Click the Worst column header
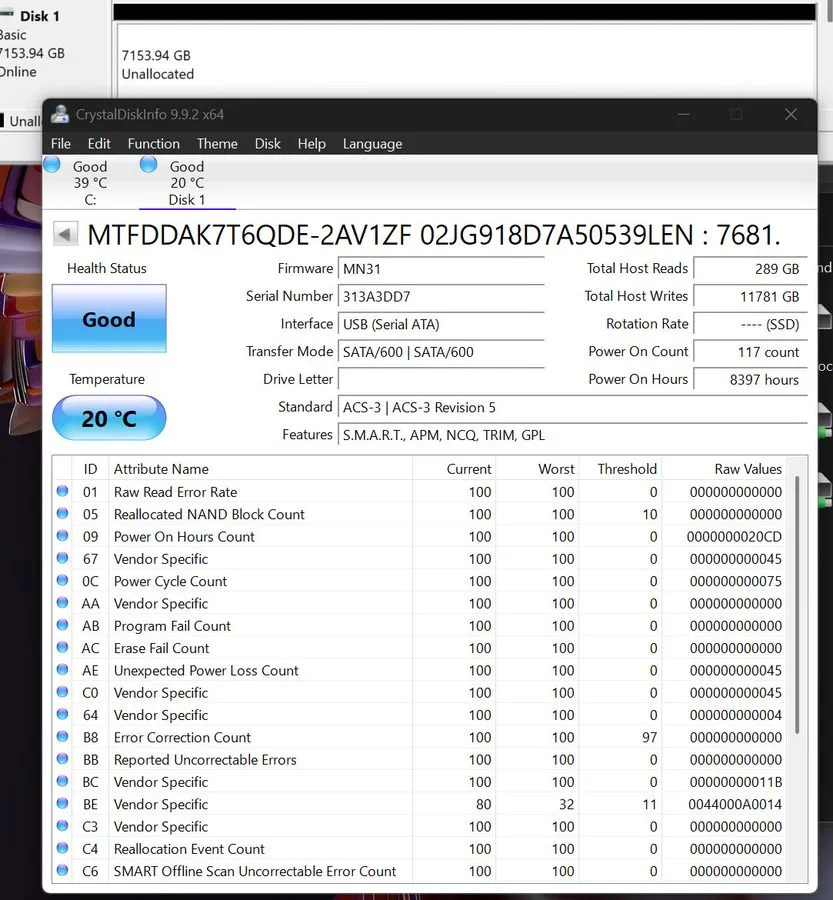The image size is (833, 900). (x=537, y=469)
